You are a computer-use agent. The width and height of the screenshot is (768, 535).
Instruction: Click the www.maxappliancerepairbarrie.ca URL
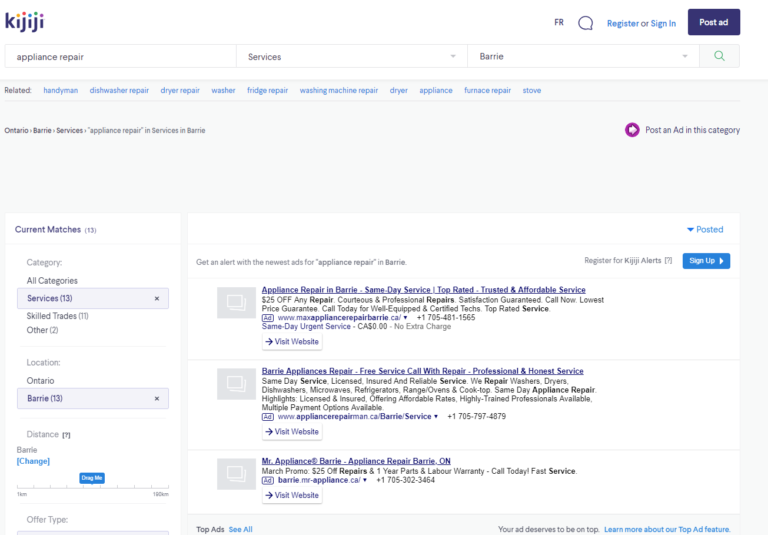click(x=339, y=317)
